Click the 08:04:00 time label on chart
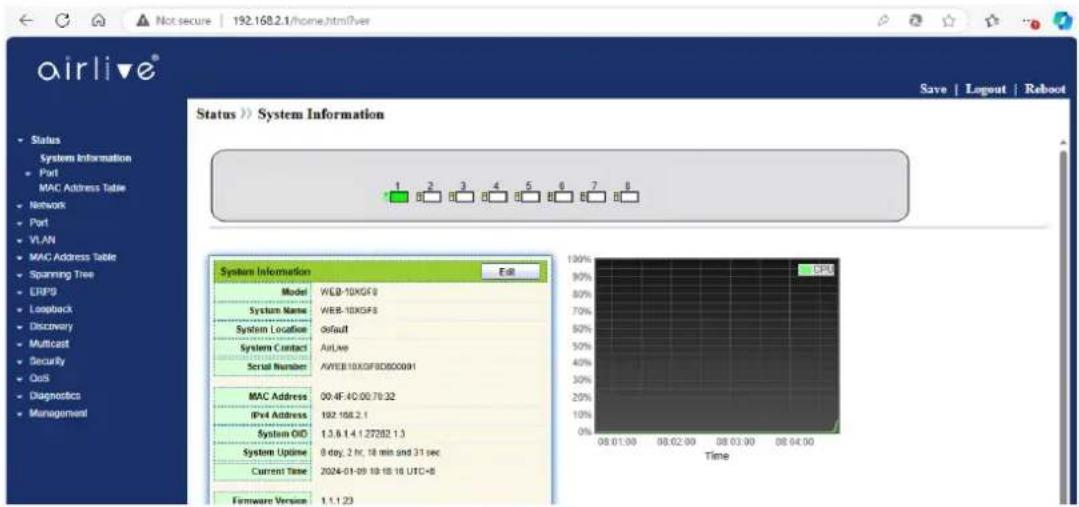Image resolution: width=1079 pixels, height=507 pixels. (x=794, y=442)
